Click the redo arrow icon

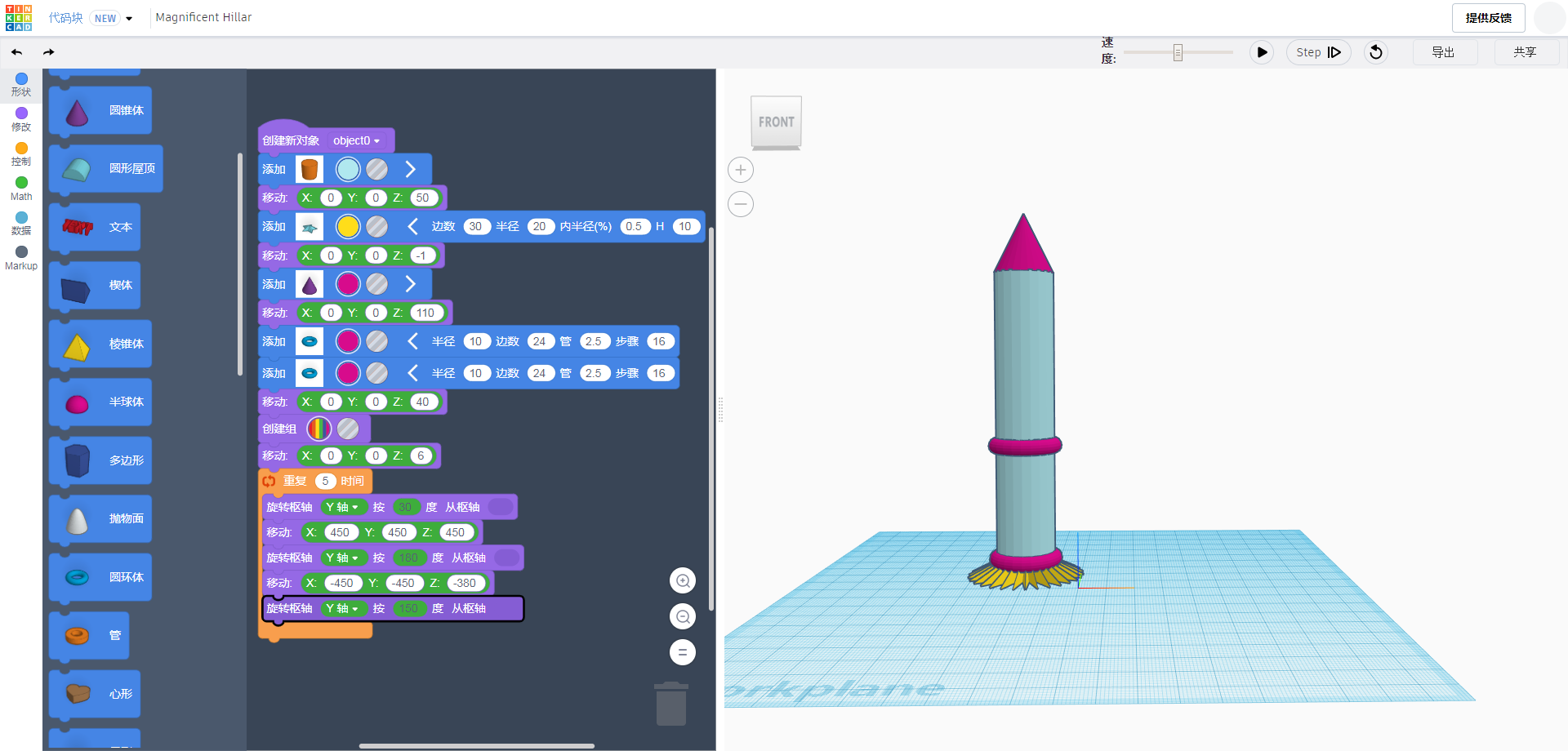pyautogui.click(x=49, y=52)
